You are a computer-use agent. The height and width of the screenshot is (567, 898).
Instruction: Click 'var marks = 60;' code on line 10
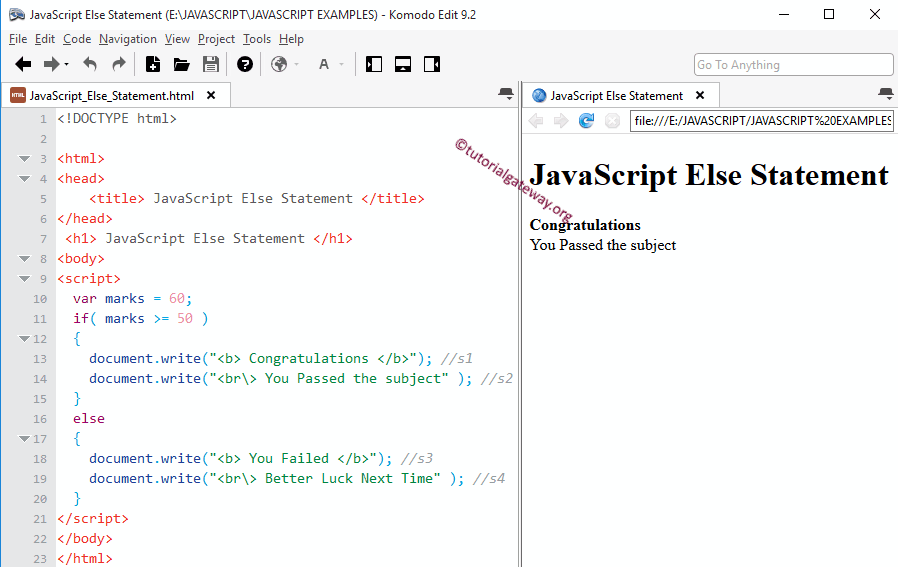pos(132,298)
